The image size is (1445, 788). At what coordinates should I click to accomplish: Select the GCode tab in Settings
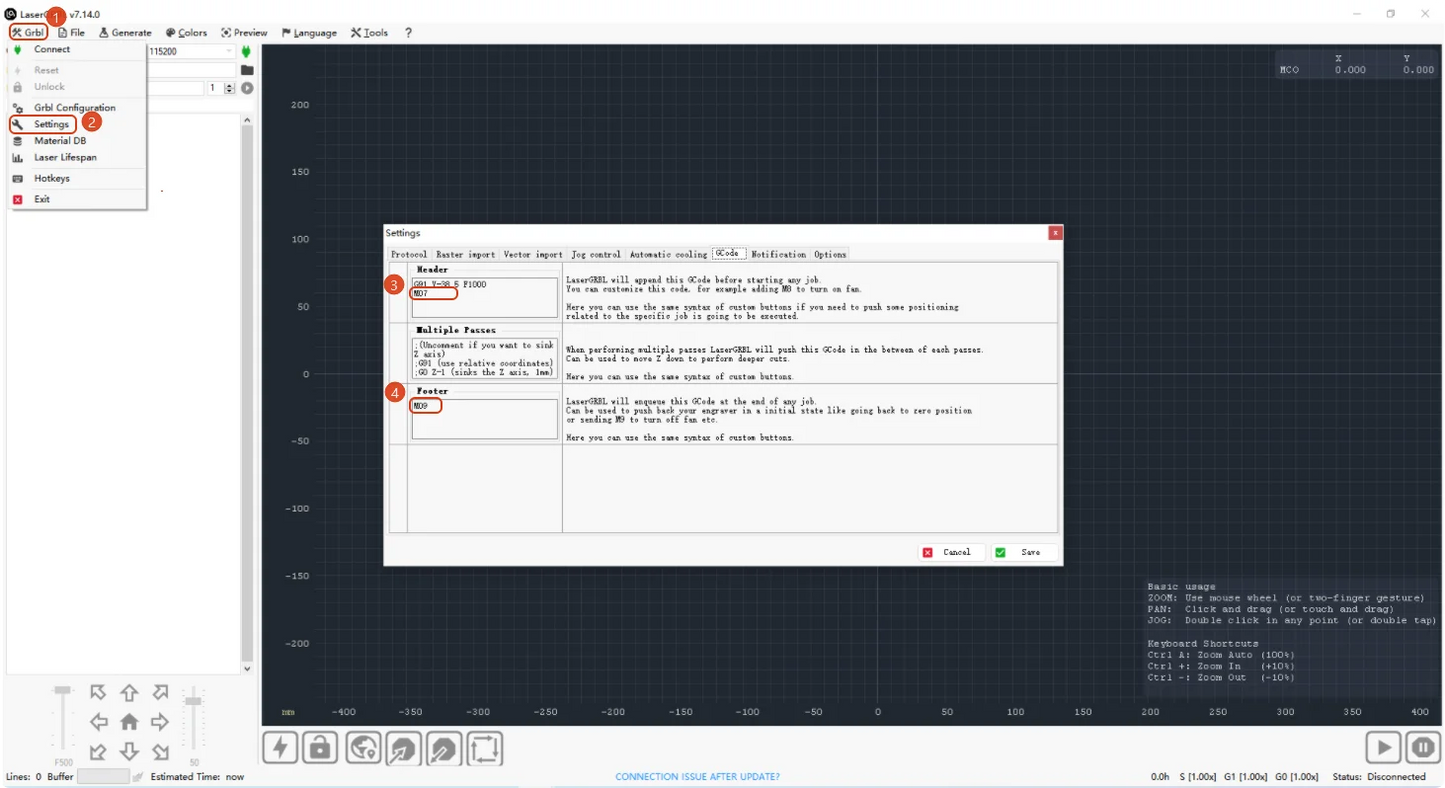coord(729,254)
